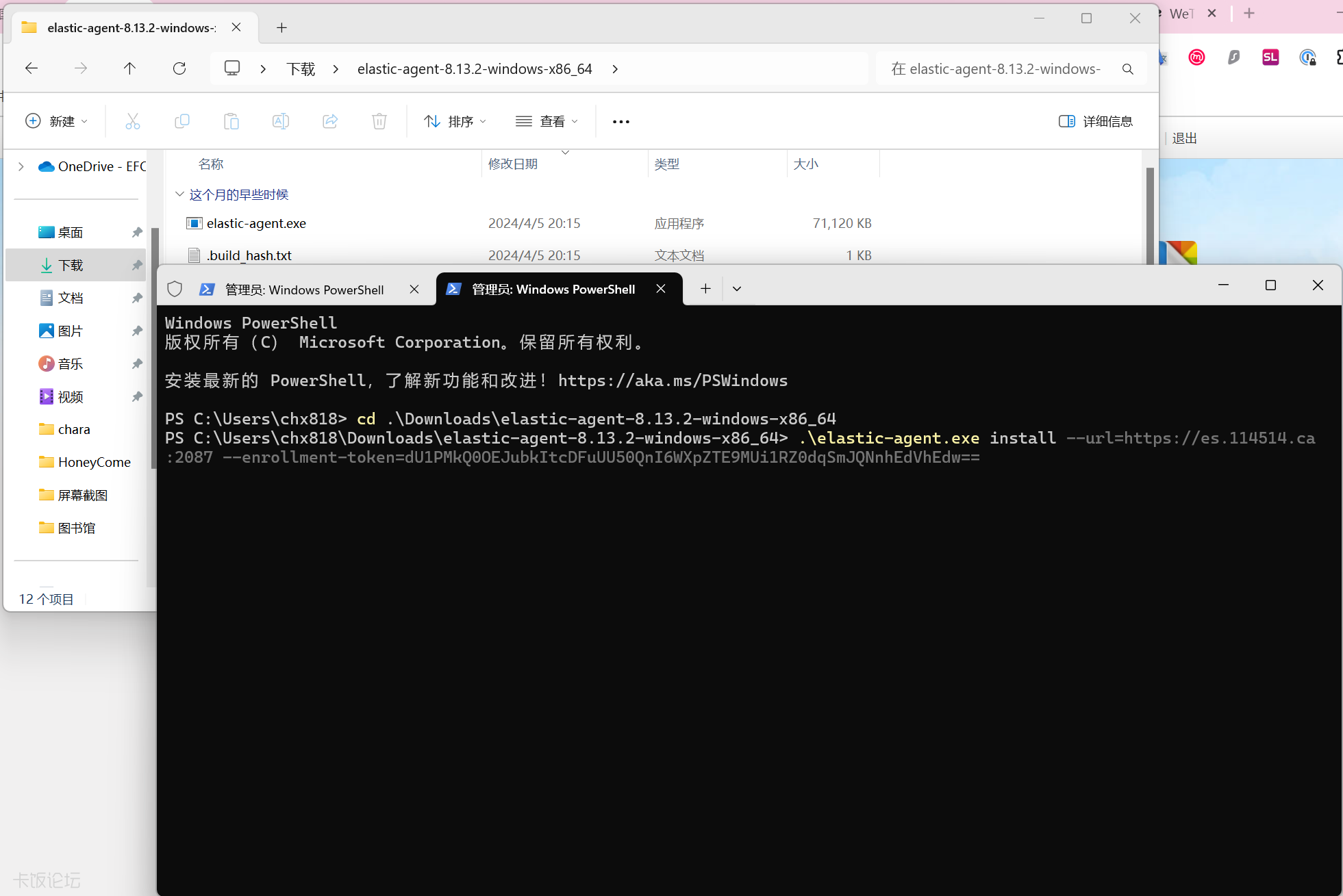This screenshot has width=1343, height=896.
Task: Open new PowerShell tab with plus button
Action: [705, 289]
